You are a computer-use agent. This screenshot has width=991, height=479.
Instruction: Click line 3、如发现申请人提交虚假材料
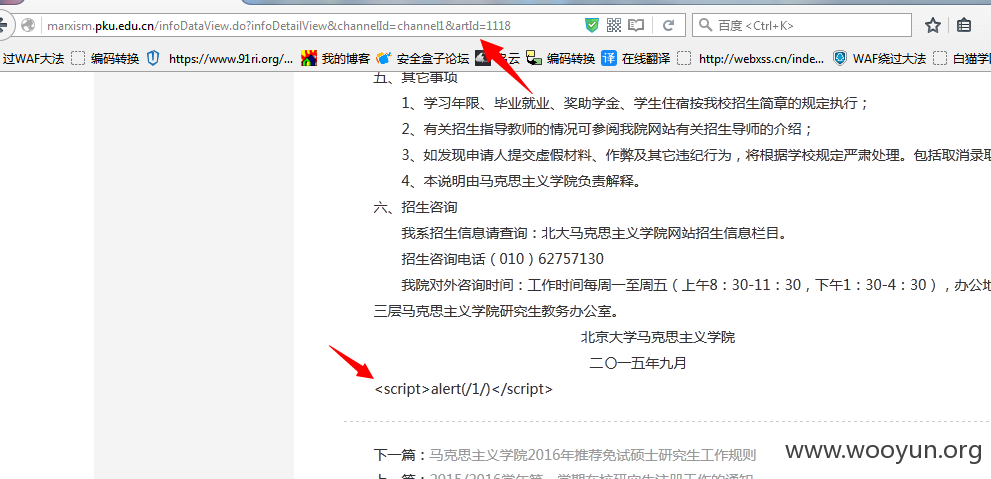tap(695, 155)
